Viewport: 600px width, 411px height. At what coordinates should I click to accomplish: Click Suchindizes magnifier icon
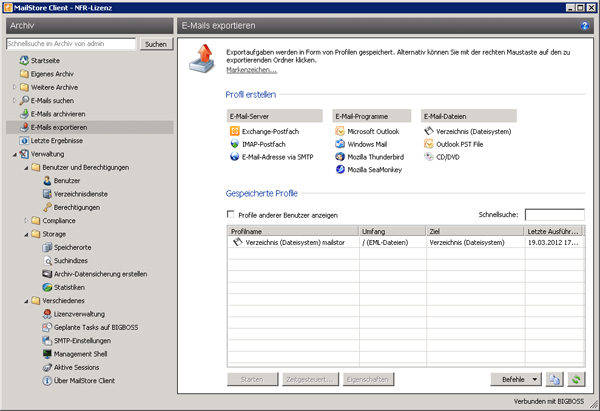[x=47, y=261]
